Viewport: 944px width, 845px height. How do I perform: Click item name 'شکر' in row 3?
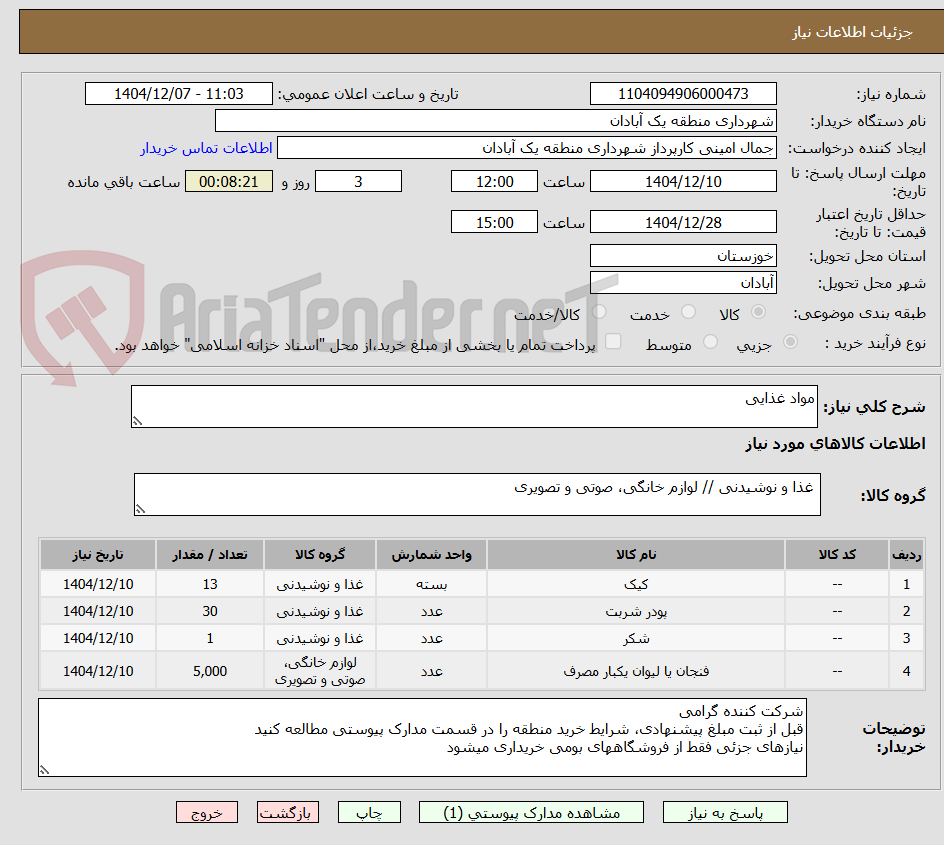pos(636,639)
